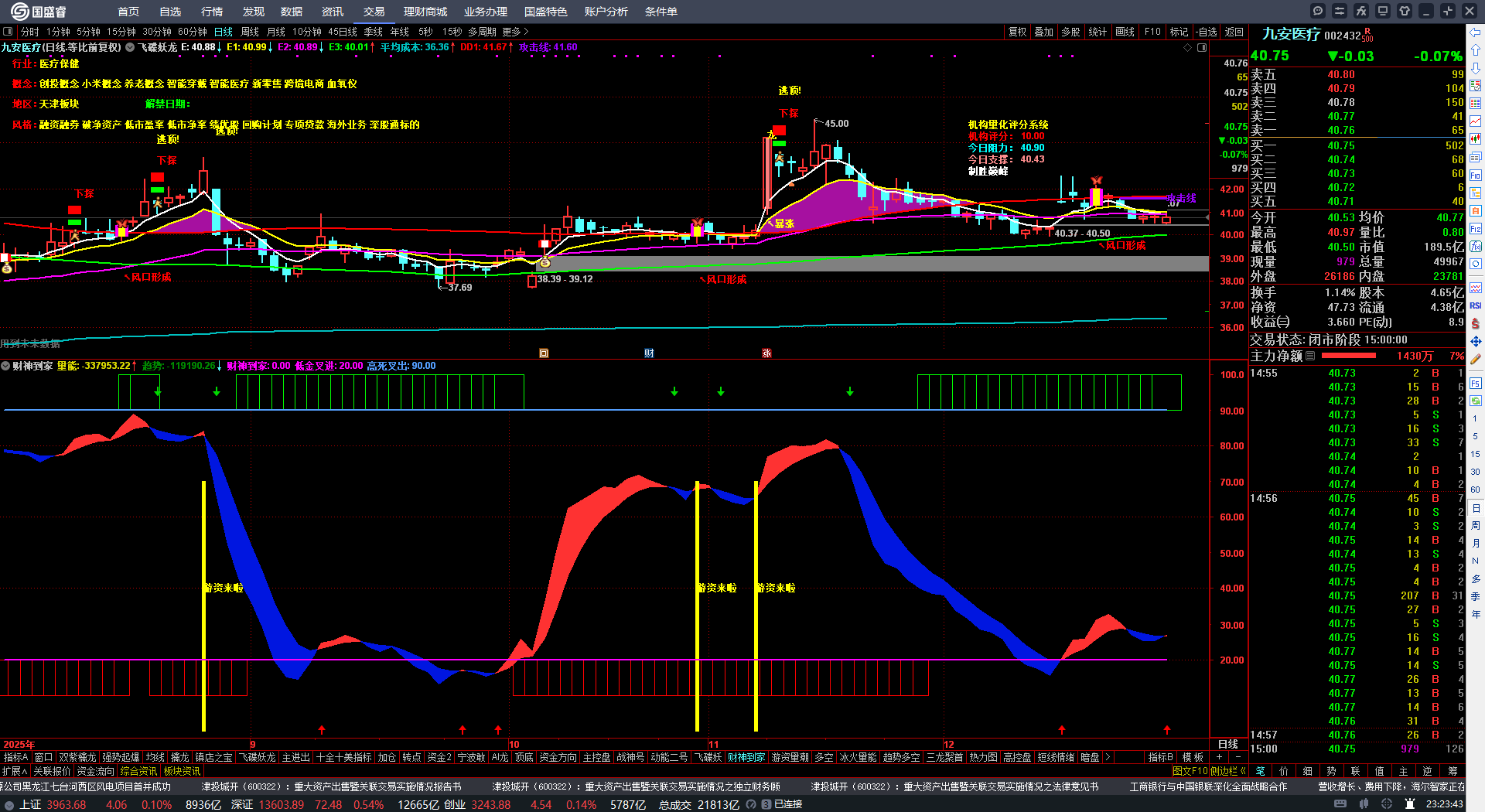The image size is (1485, 812).
Task: Open the candlestick K-line sidebar icon
Action: click(1476, 139)
